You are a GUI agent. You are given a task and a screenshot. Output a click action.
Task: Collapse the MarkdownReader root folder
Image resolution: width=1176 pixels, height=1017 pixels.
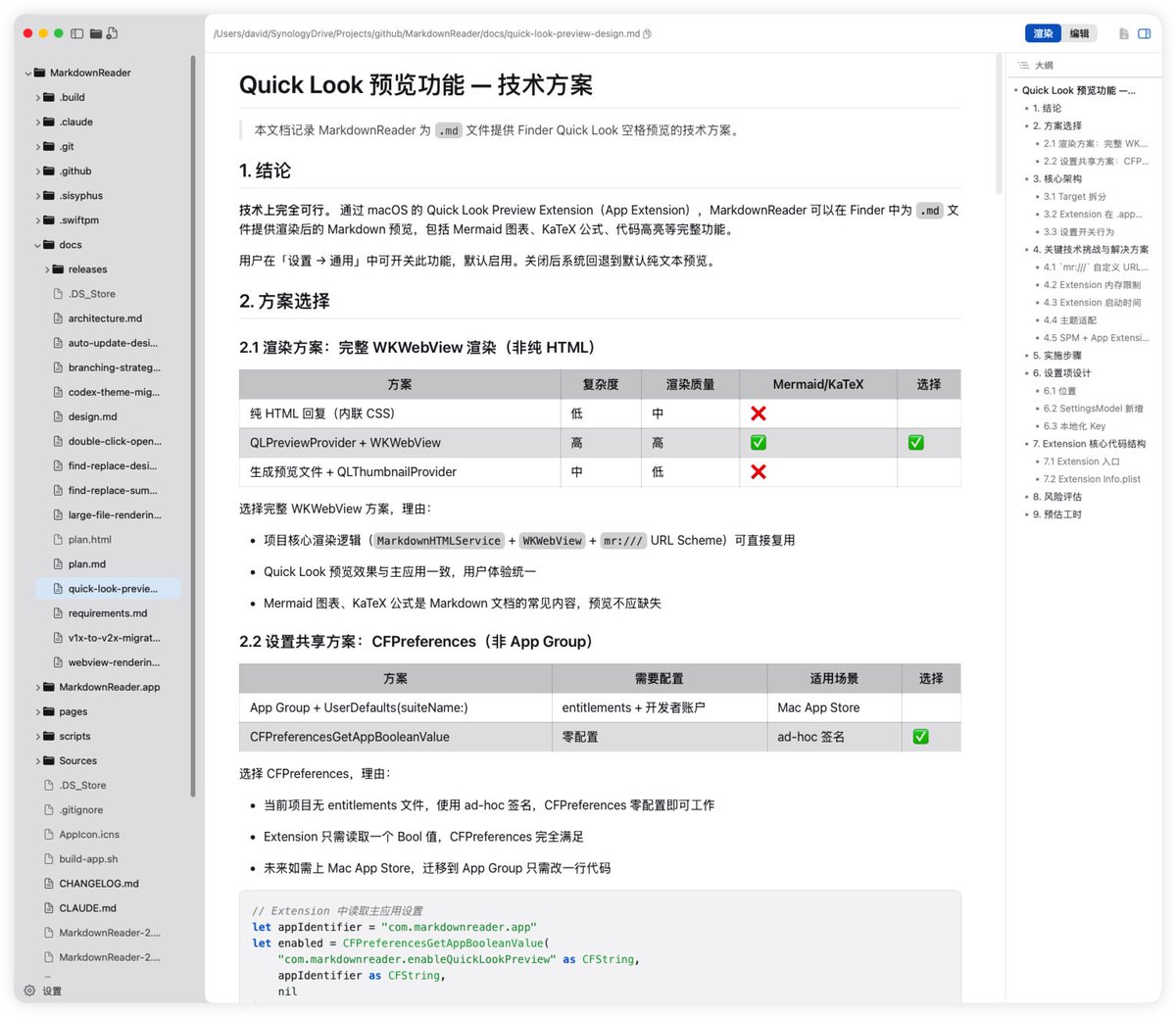point(27,73)
